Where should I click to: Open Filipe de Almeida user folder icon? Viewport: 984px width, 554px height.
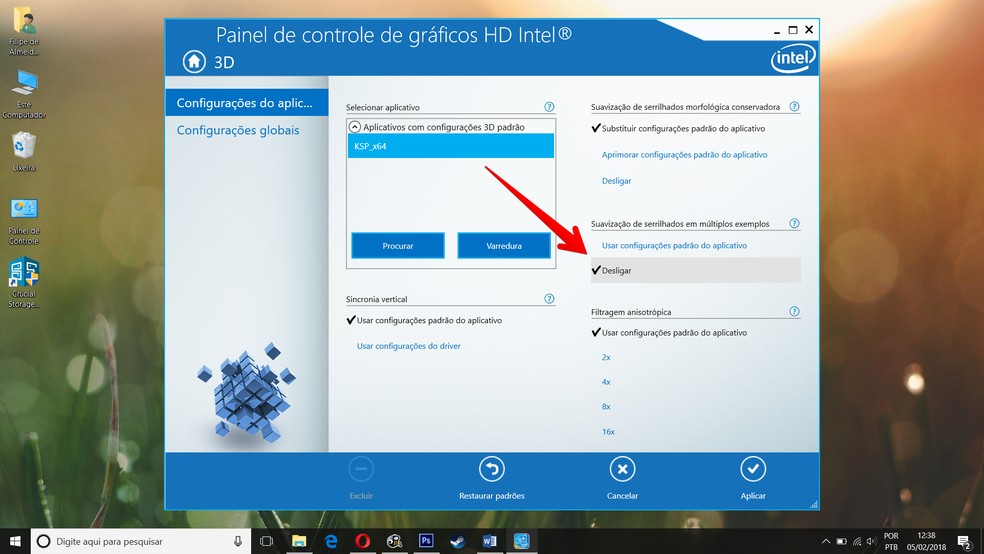click(24, 31)
